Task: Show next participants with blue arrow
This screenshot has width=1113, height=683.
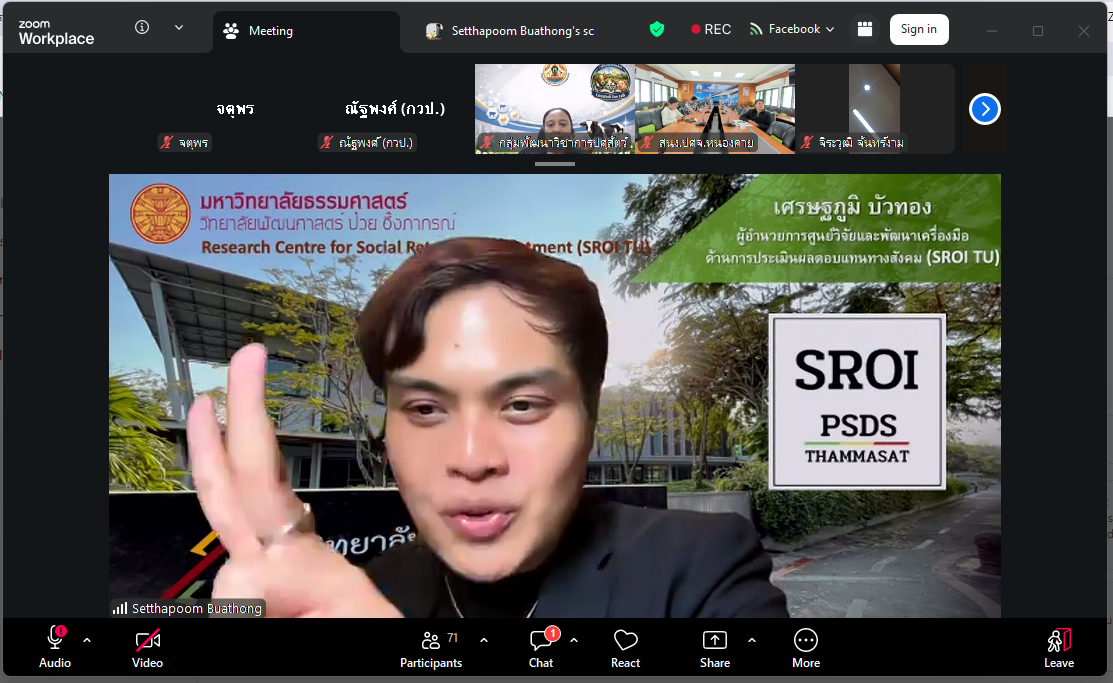Action: (985, 109)
